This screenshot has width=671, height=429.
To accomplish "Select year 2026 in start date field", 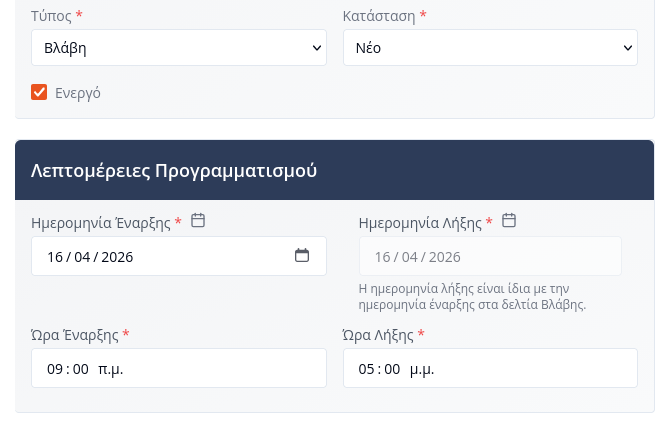I will coord(117,257).
